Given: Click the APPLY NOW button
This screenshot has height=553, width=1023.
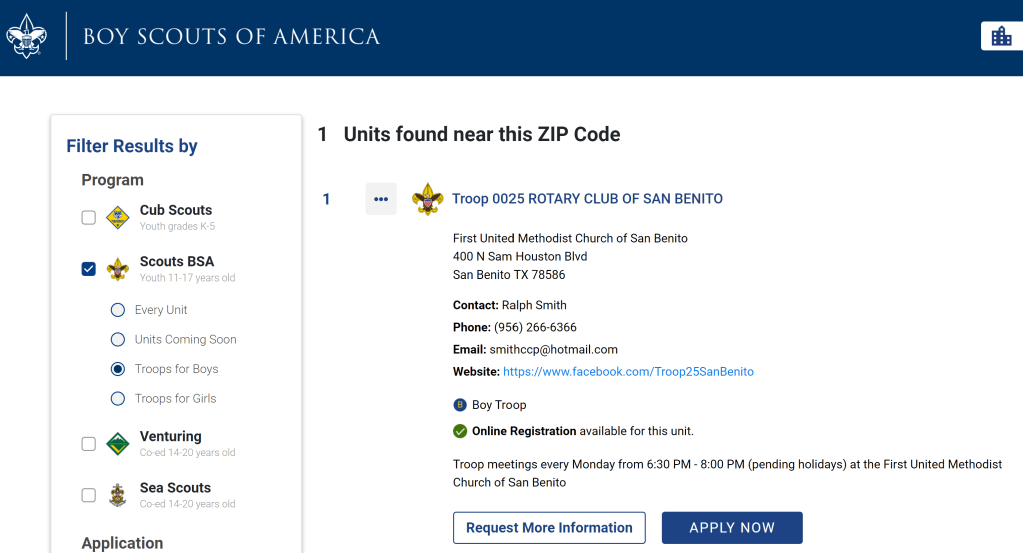Looking at the screenshot, I should point(732,528).
